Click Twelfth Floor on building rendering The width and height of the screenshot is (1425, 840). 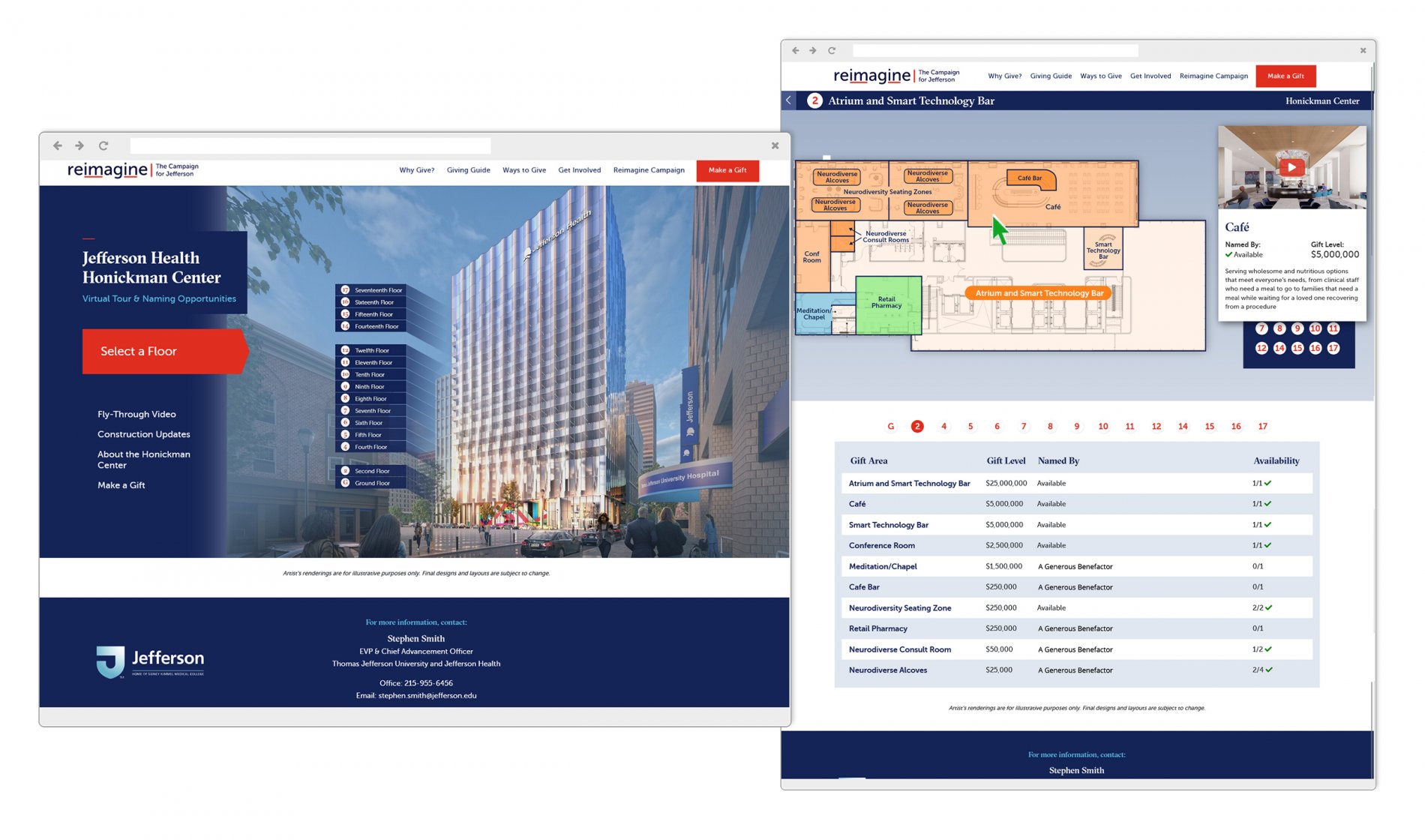coord(371,350)
